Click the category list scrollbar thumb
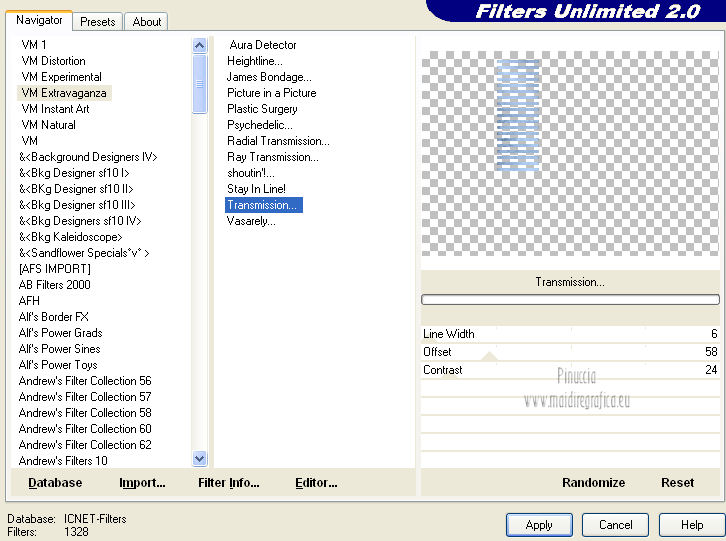This screenshot has width=726, height=541. (x=200, y=84)
